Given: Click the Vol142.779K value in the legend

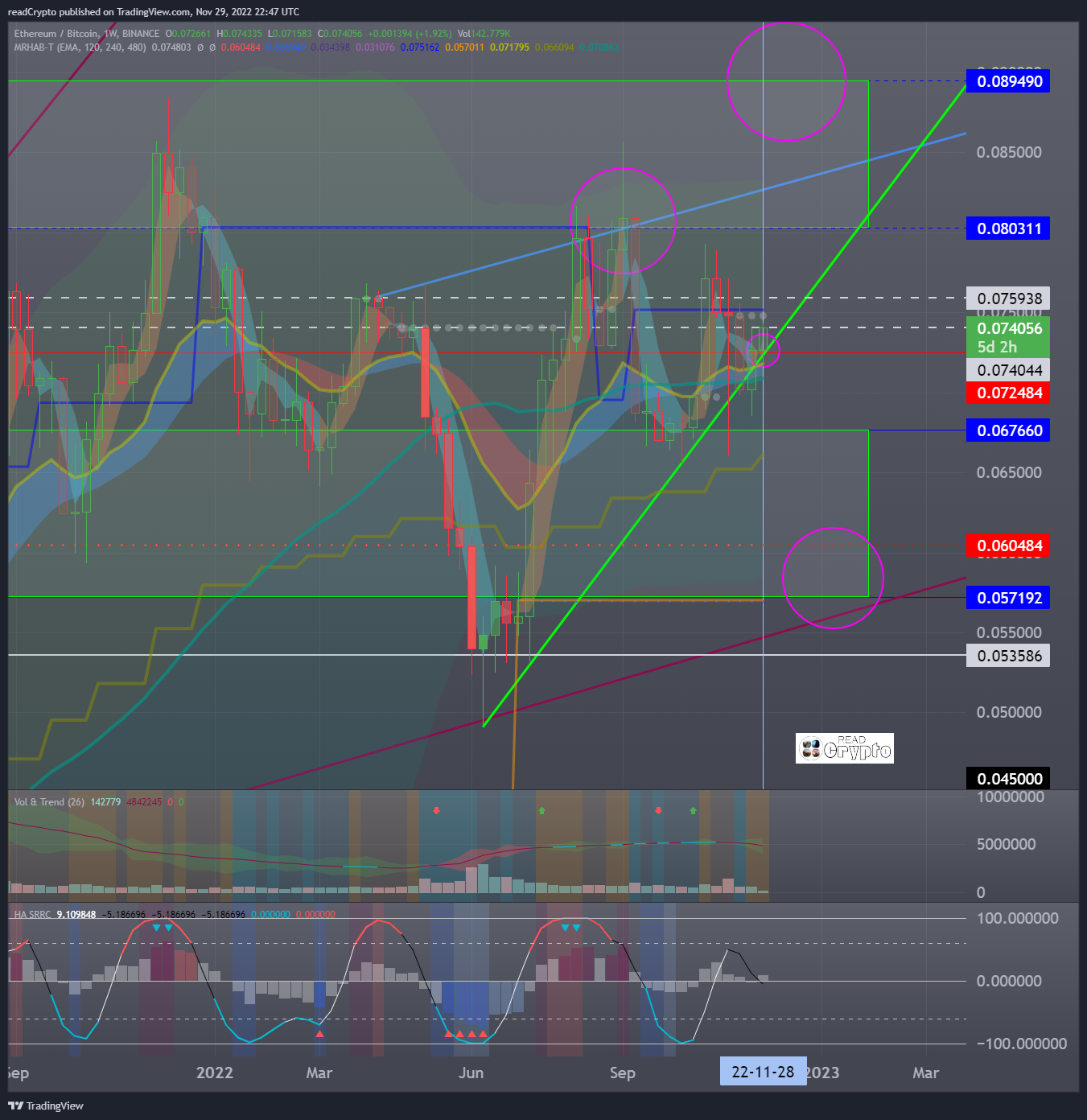Looking at the screenshot, I should point(484,34).
